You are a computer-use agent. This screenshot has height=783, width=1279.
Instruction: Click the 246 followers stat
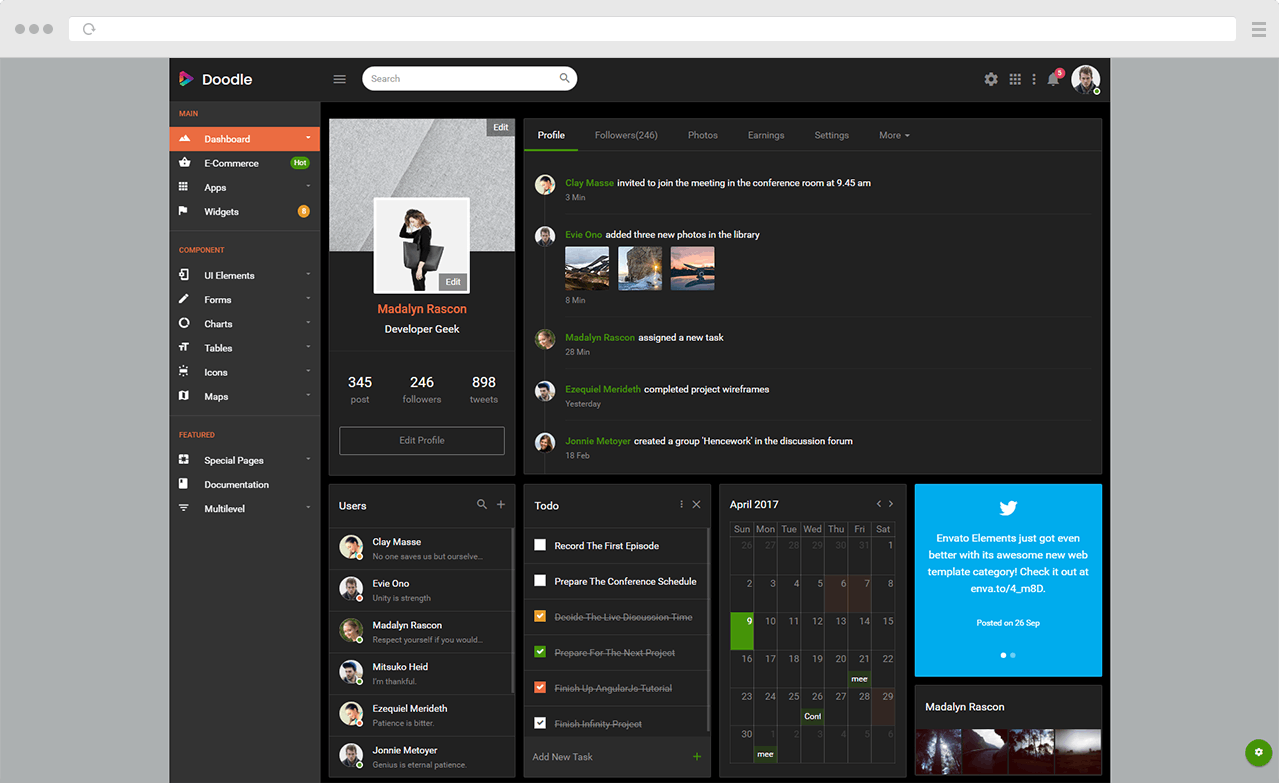coord(422,389)
